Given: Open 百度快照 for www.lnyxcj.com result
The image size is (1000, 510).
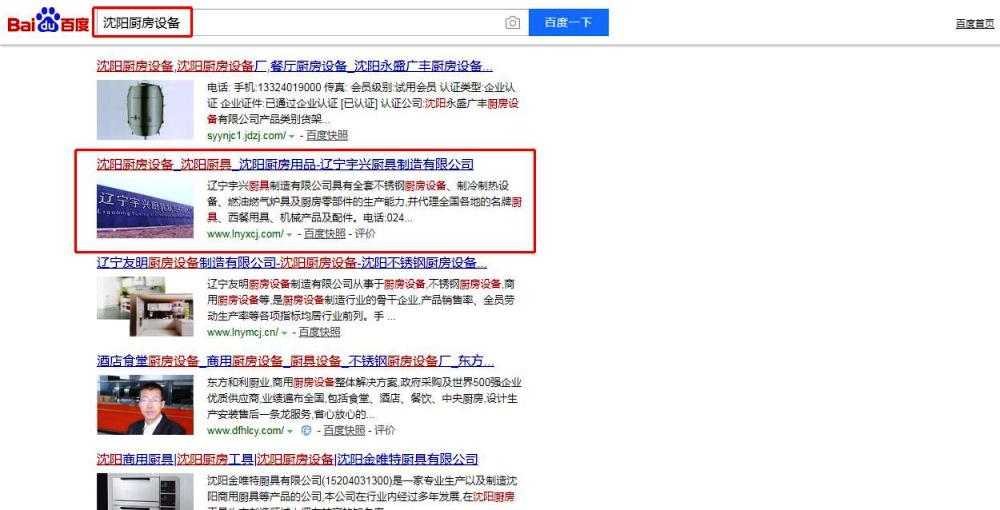Looking at the screenshot, I should coord(325,234).
